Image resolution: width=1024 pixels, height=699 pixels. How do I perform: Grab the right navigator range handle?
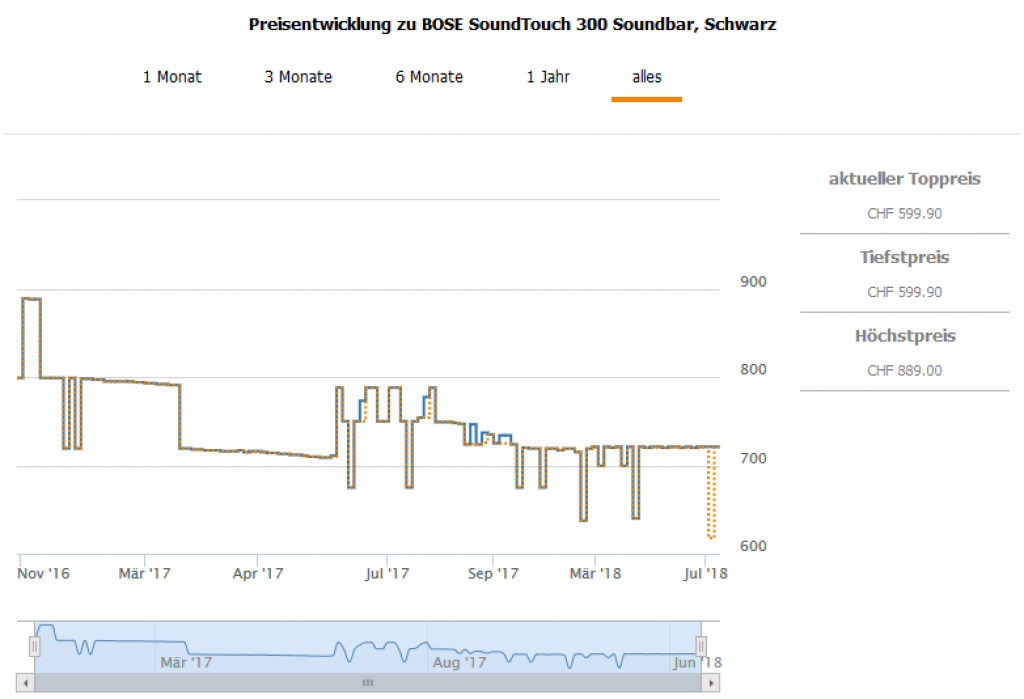click(701, 647)
